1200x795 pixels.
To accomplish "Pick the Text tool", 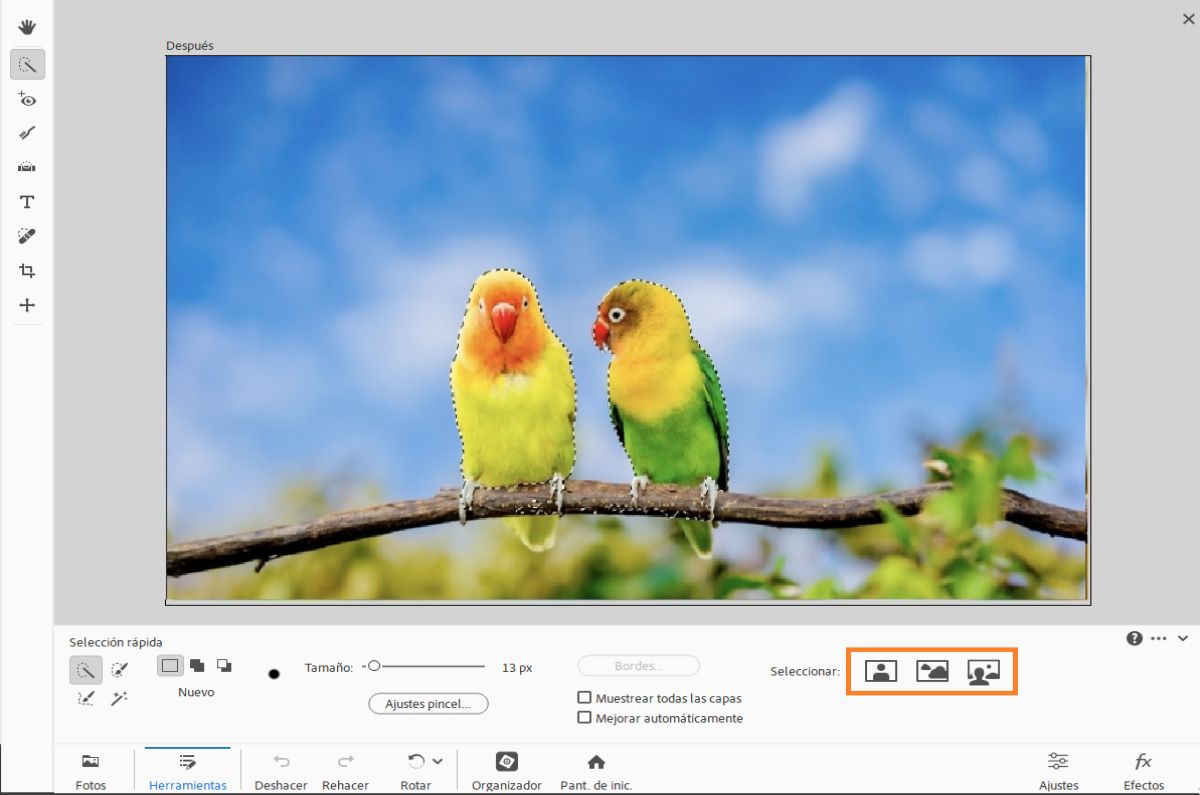I will pyautogui.click(x=27, y=202).
